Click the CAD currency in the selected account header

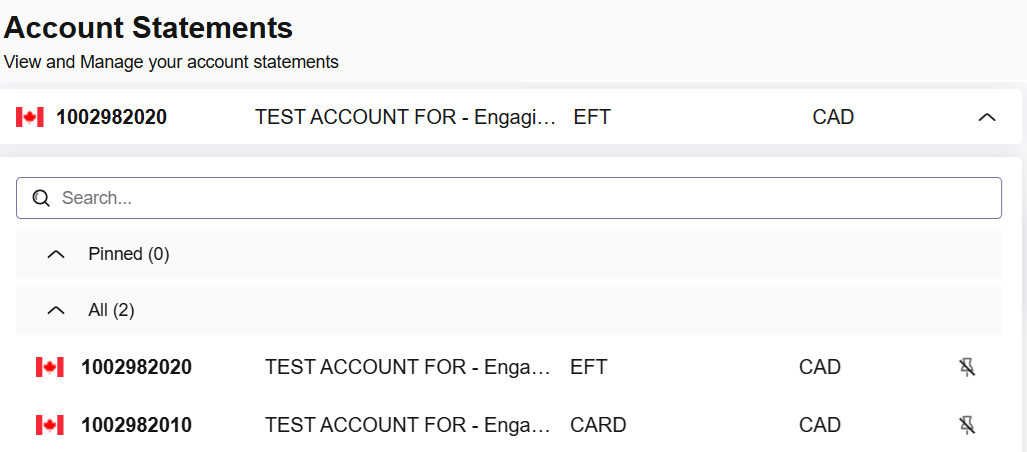click(833, 117)
